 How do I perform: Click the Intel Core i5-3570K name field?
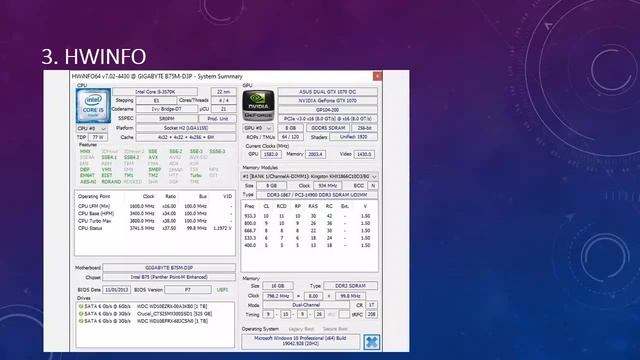tap(155, 92)
